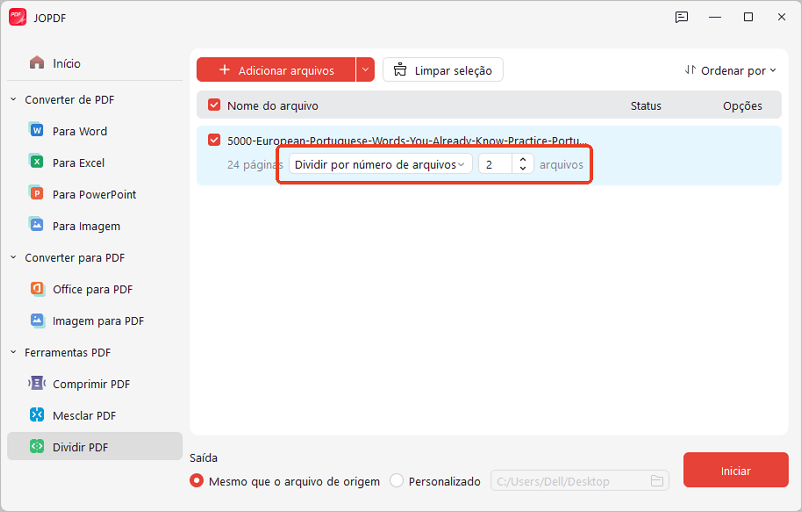The width and height of the screenshot is (802, 512).
Task: Open the Dividir por número de arquivos dropdown
Action: click(x=380, y=164)
